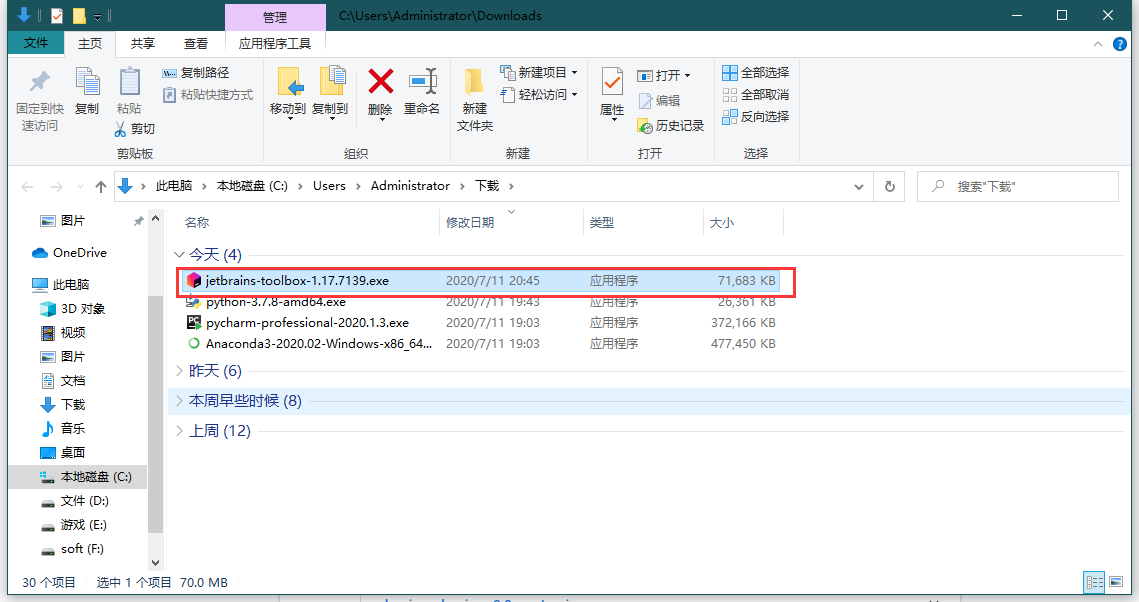Image resolution: width=1139 pixels, height=602 pixels.
Task: Open Application Tools (应用程序工具) tab
Action: [275, 44]
